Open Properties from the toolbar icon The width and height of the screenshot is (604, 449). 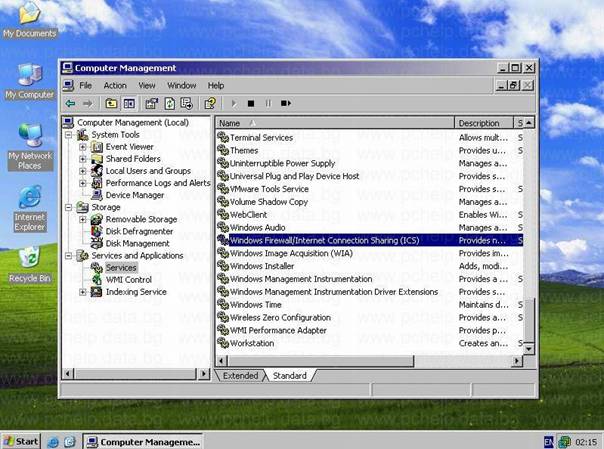coord(150,103)
